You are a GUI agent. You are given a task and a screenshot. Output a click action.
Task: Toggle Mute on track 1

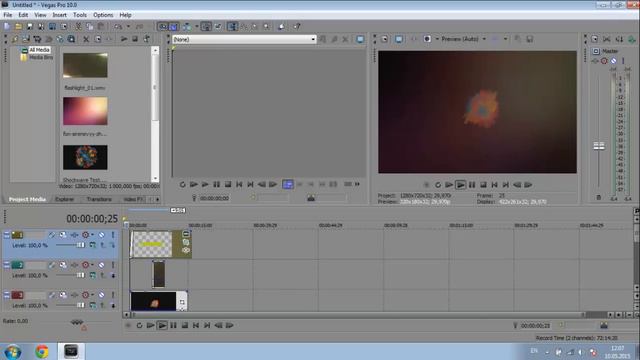click(102, 235)
